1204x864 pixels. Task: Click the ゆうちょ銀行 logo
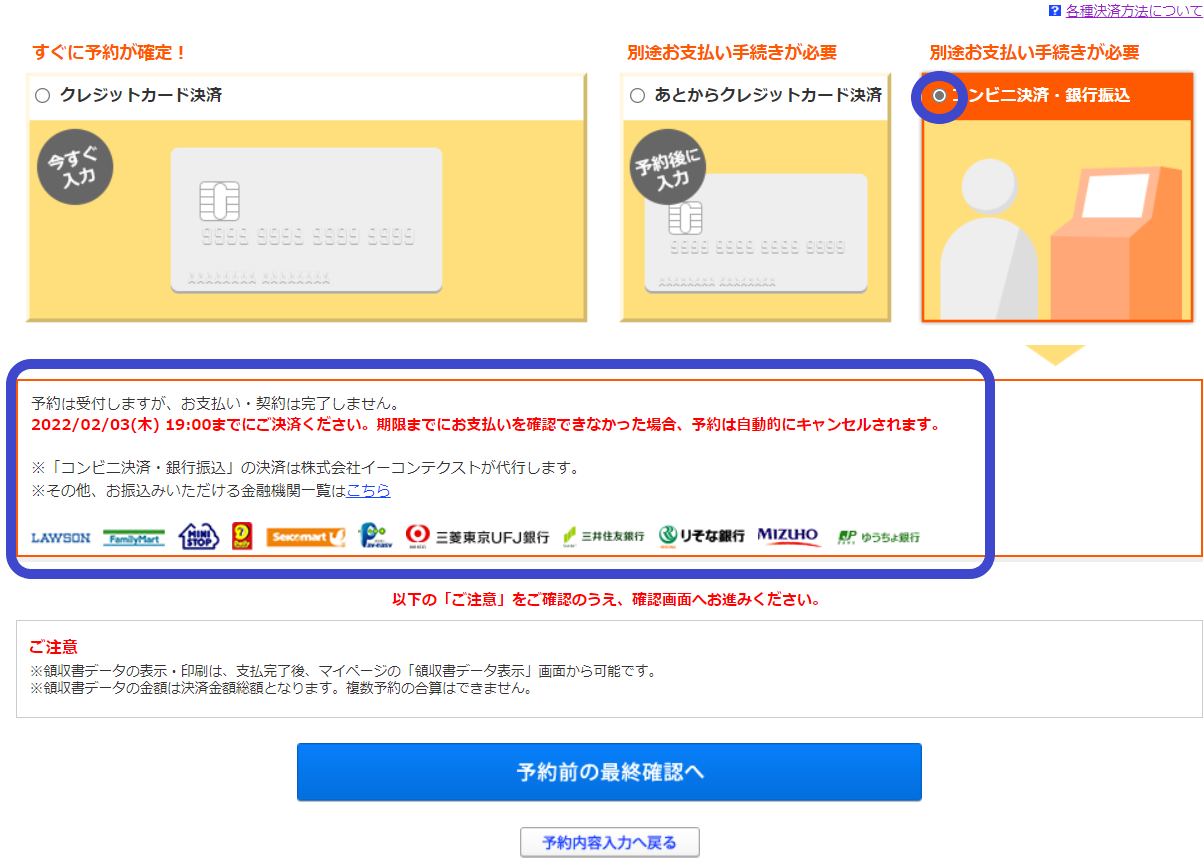pyautogui.click(x=879, y=537)
